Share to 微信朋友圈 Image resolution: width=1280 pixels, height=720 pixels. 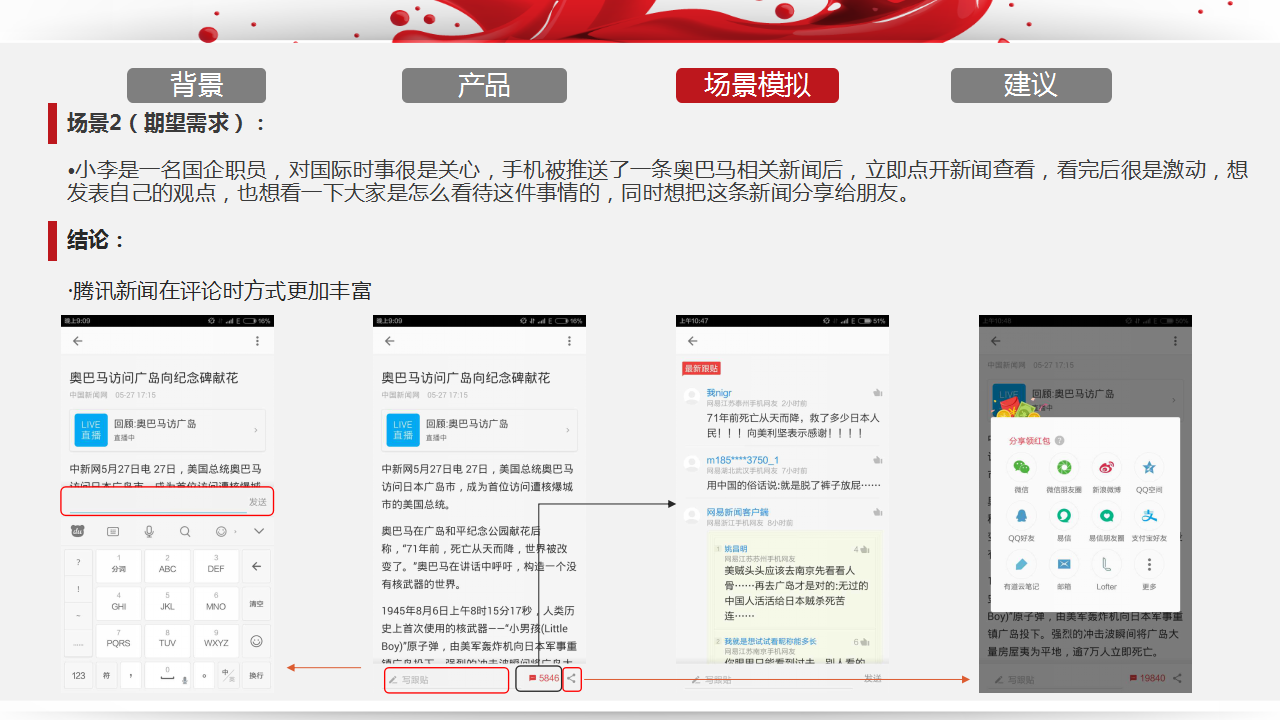pyautogui.click(x=1064, y=467)
